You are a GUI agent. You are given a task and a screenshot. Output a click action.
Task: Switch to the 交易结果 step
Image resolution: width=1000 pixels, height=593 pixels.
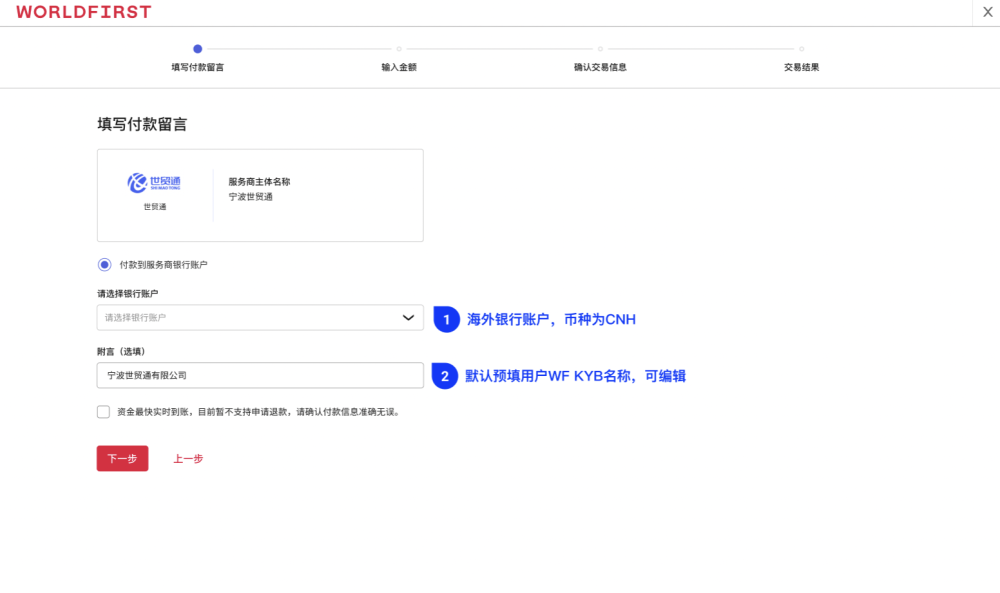click(x=801, y=66)
